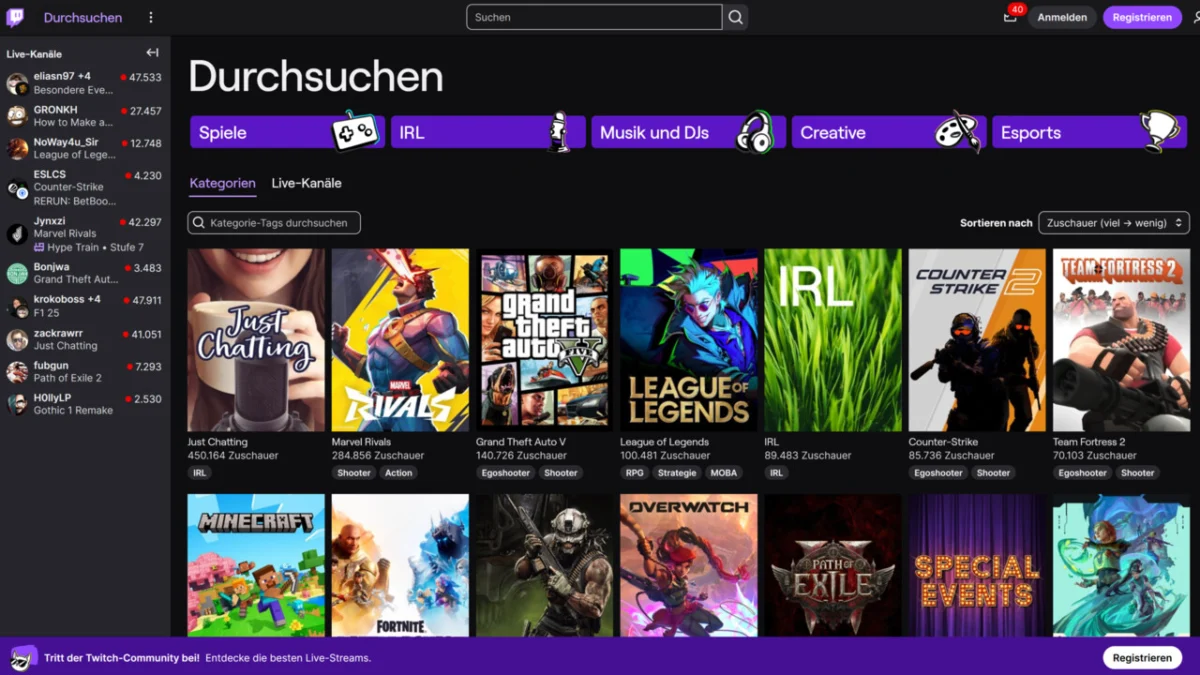Screen dimensions: 1200x675
Task: Click the Marvel Rivals title link
Action: (361, 442)
